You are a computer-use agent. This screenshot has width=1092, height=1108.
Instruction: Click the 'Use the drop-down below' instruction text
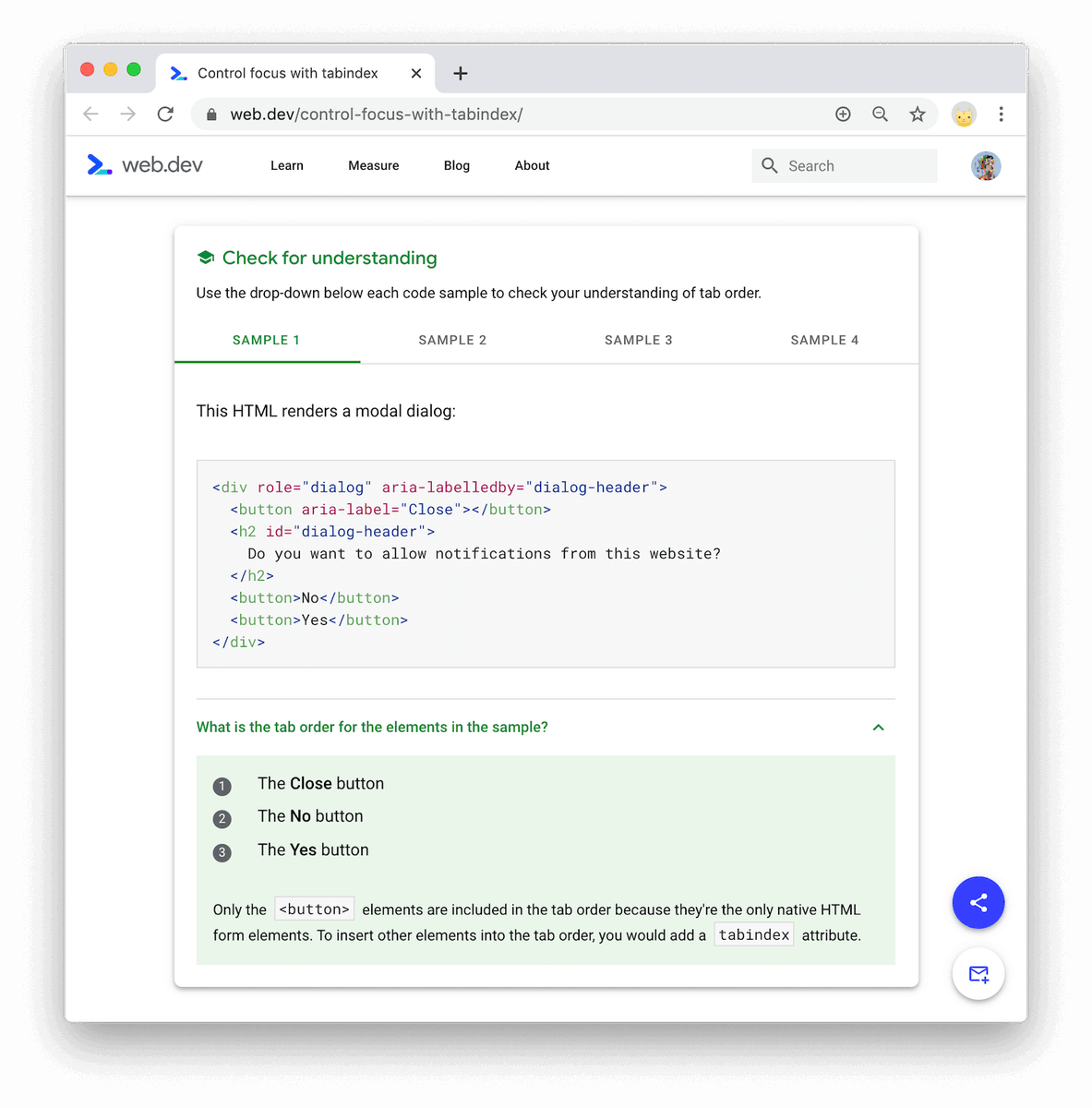tap(479, 293)
